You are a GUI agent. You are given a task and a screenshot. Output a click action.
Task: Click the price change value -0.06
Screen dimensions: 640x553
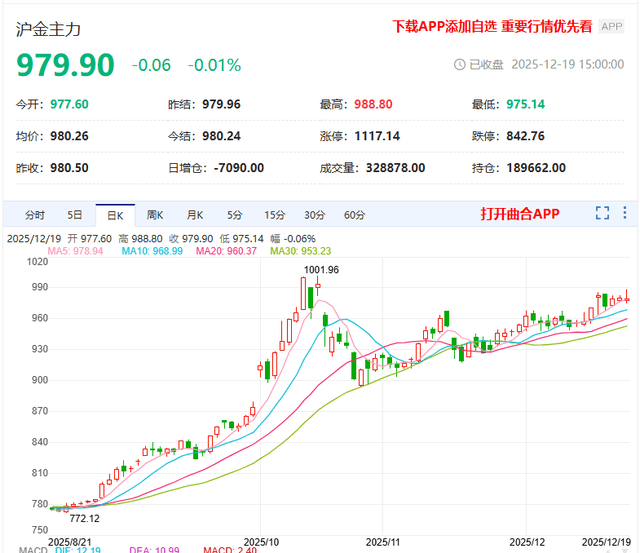(151, 65)
